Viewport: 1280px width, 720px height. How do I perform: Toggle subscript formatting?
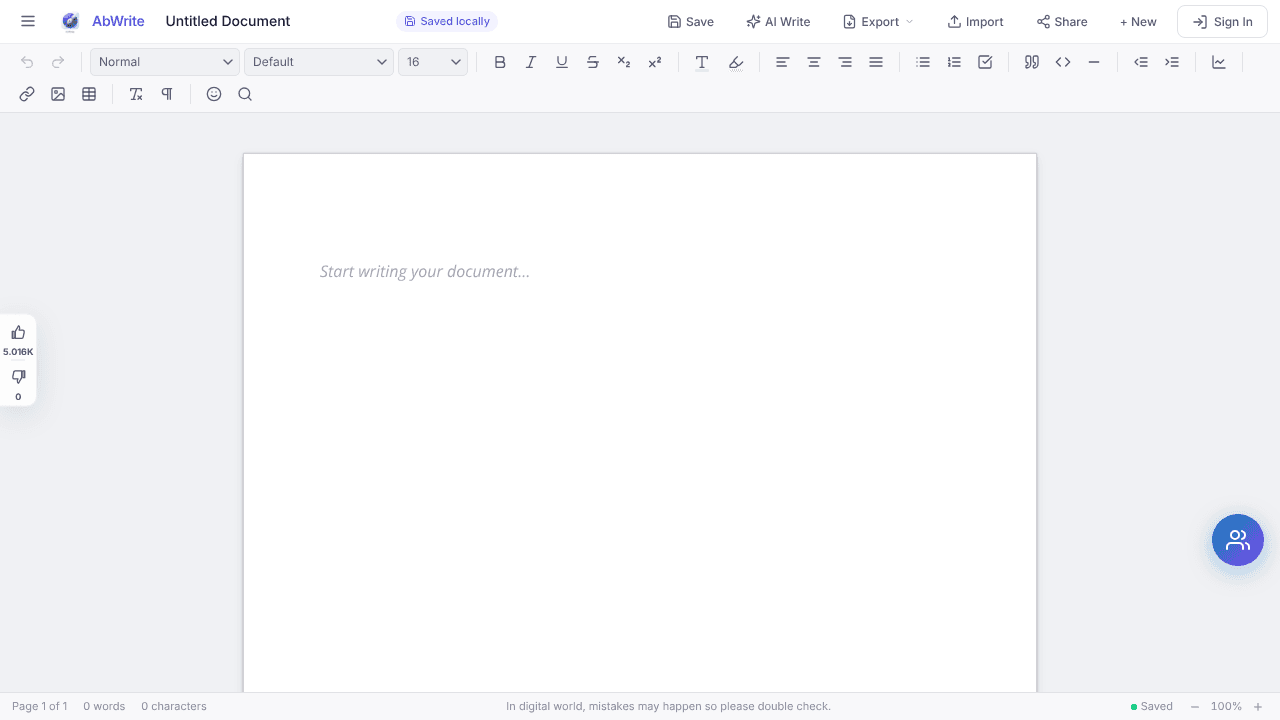coord(624,62)
